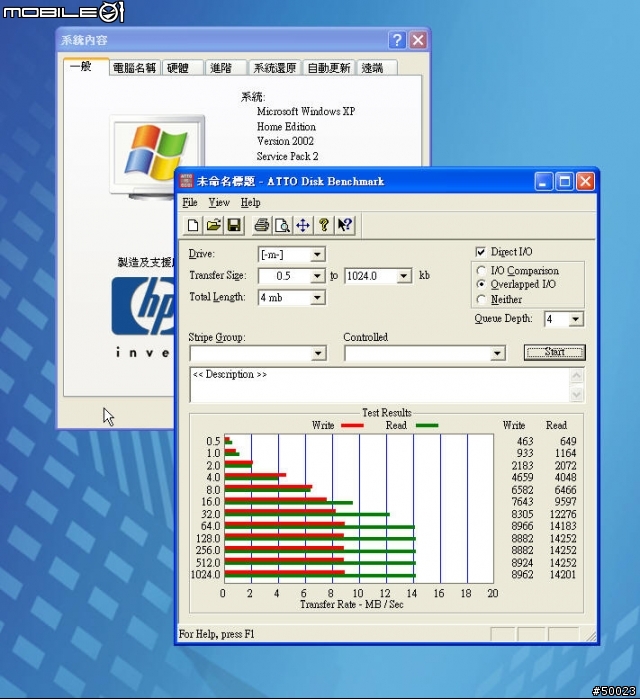640x699 pixels.
Task: Click the 32.0 row Write value 8305
Action: click(522, 514)
